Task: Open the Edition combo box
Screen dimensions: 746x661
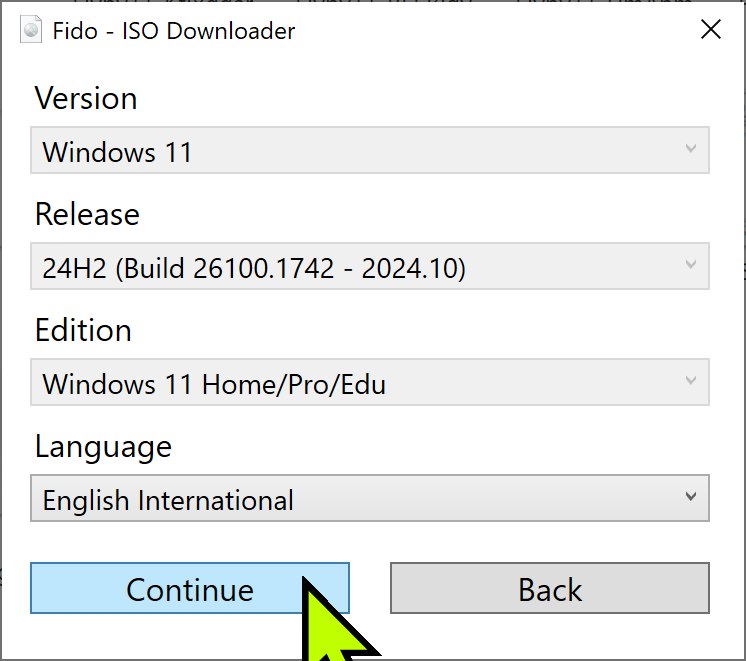Action: 369,383
